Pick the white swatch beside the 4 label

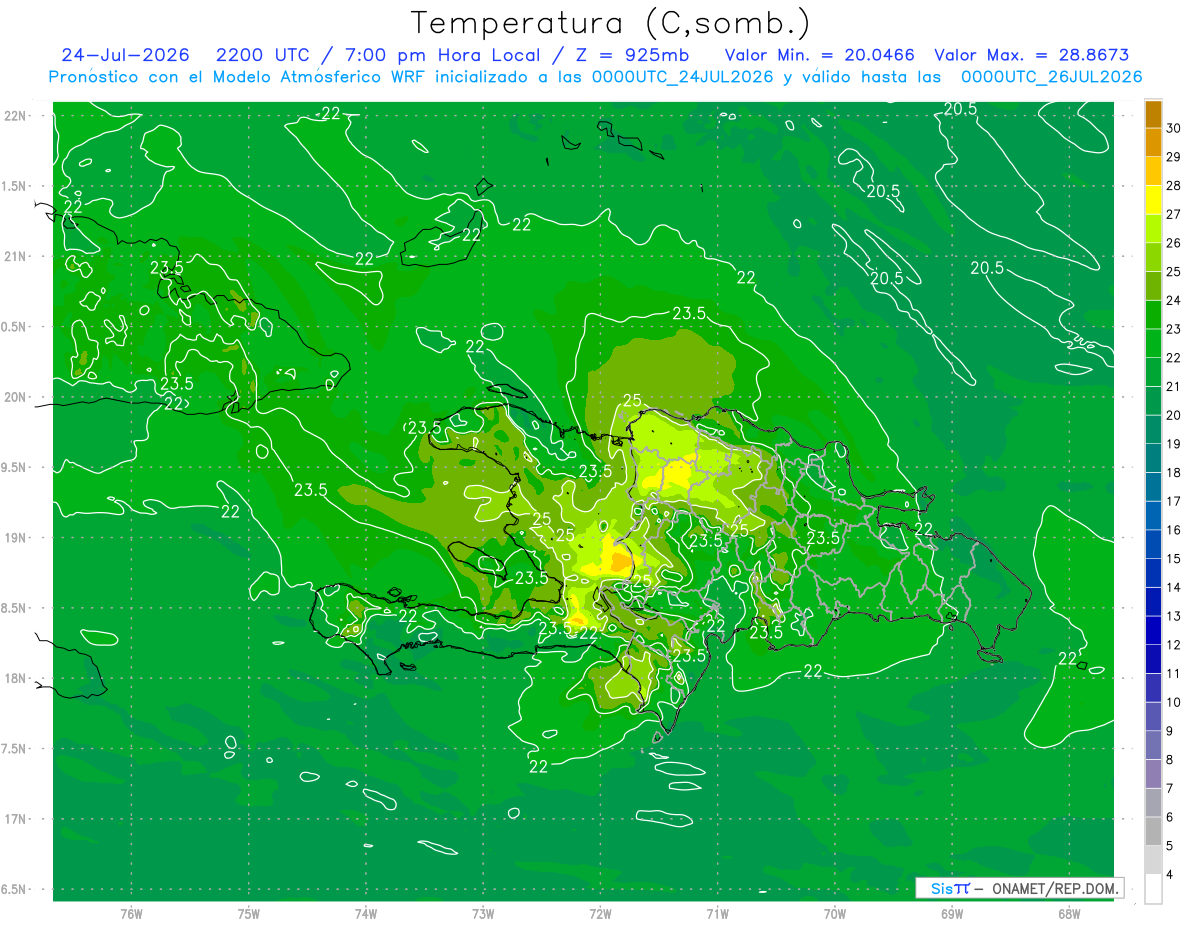[1153, 889]
